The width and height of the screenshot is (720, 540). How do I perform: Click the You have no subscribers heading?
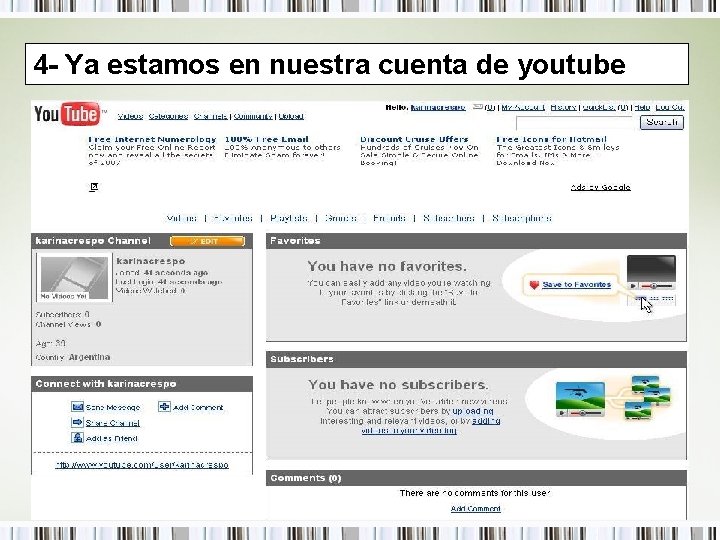pos(398,384)
